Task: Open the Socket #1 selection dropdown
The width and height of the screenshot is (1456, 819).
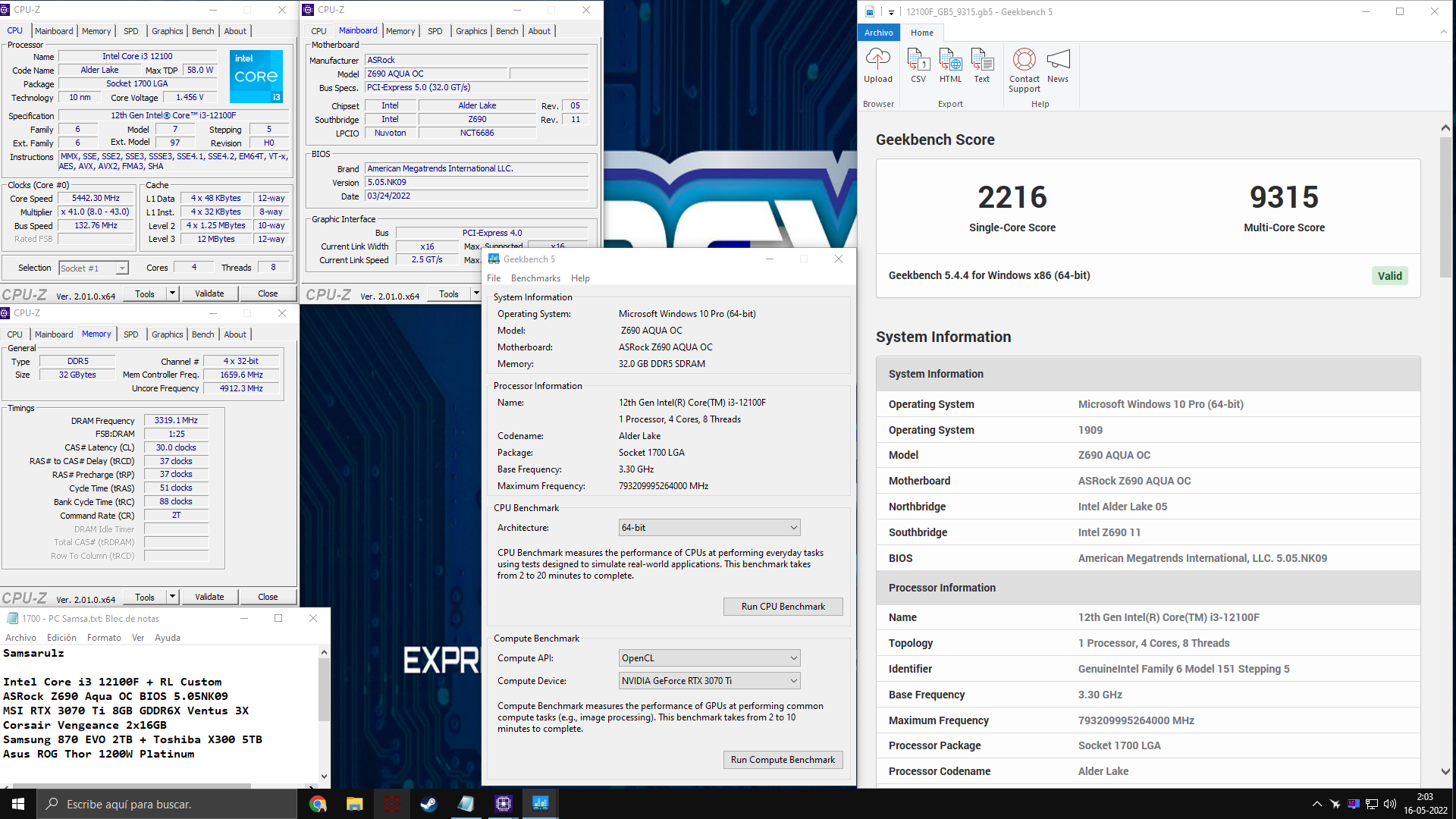Action: [93, 268]
